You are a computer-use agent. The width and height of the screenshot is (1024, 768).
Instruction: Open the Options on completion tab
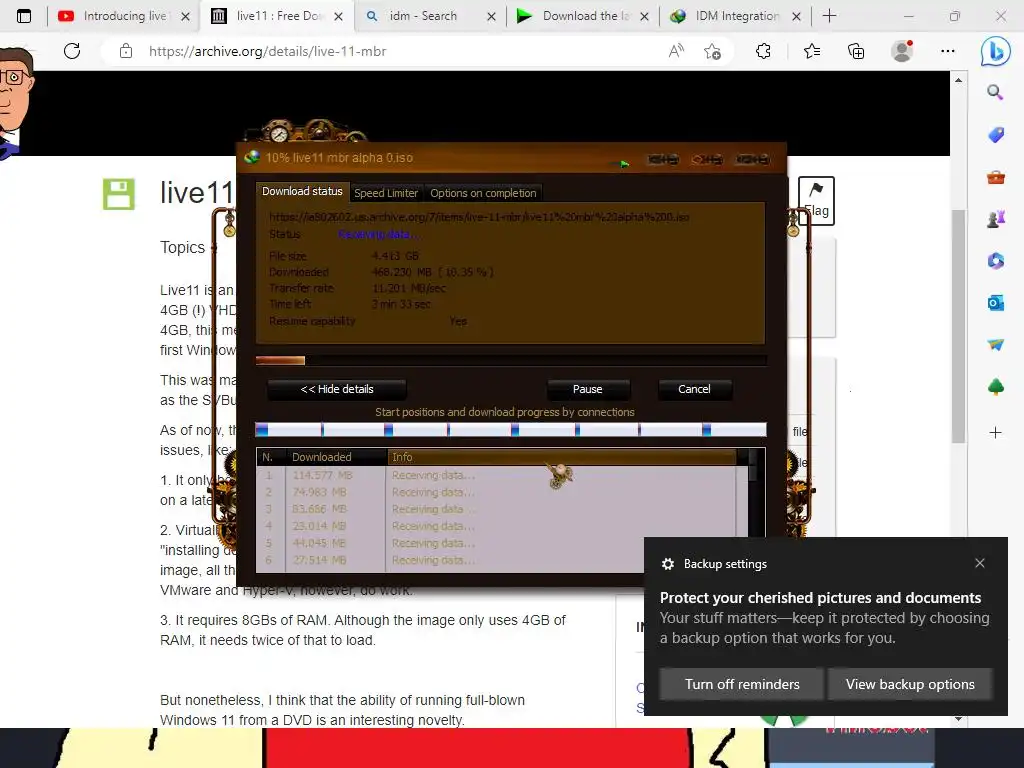tap(483, 193)
